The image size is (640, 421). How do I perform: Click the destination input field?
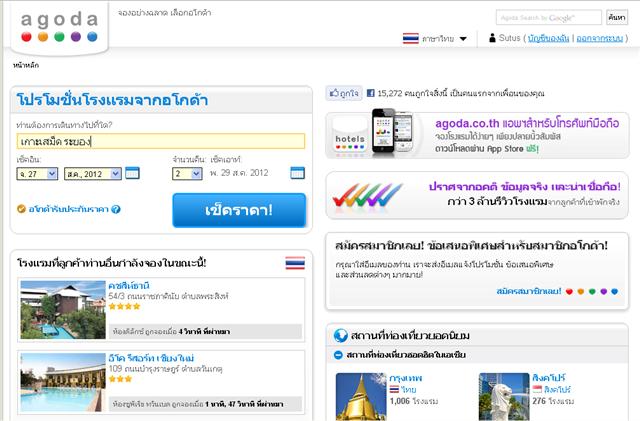click(x=161, y=141)
